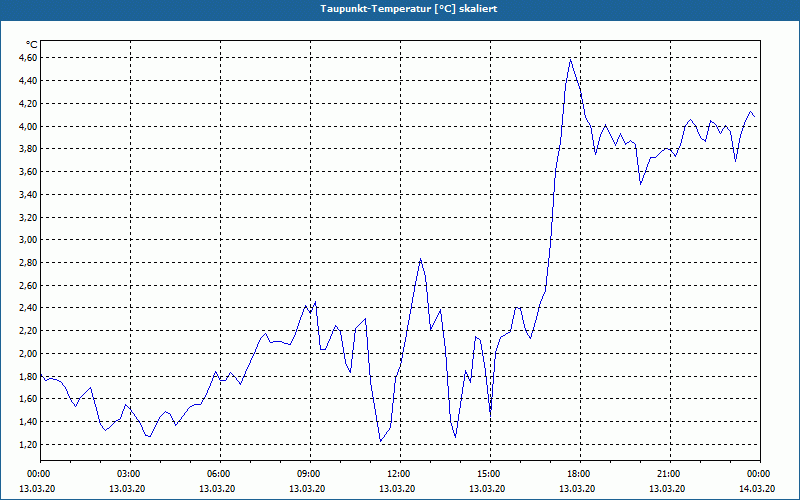Viewport: 800px width, 500px height.
Task: Click the y-axis label '3,00'
Action: (29, 240)
